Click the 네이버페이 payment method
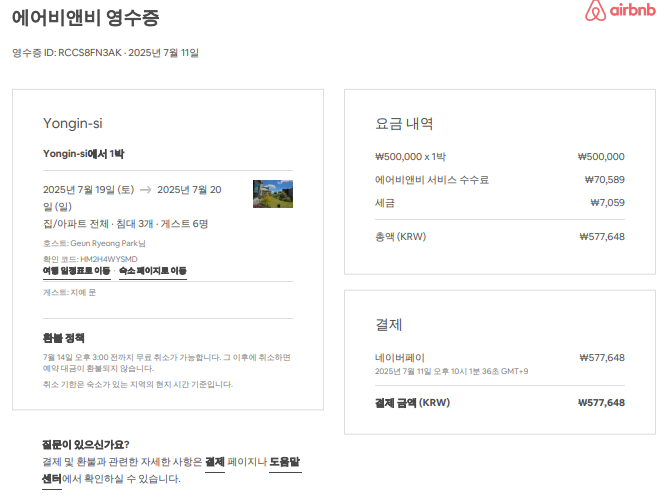The image size is (671, 498). tap(400, 358)
